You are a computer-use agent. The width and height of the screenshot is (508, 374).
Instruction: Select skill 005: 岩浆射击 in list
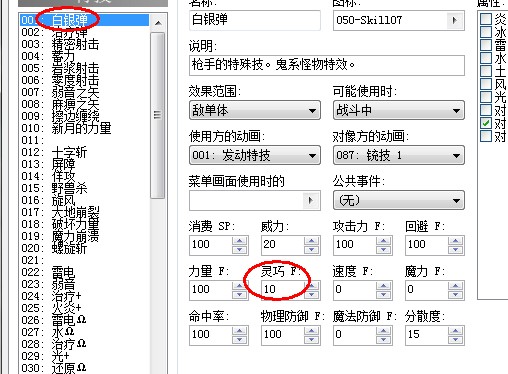coord(84,68)
